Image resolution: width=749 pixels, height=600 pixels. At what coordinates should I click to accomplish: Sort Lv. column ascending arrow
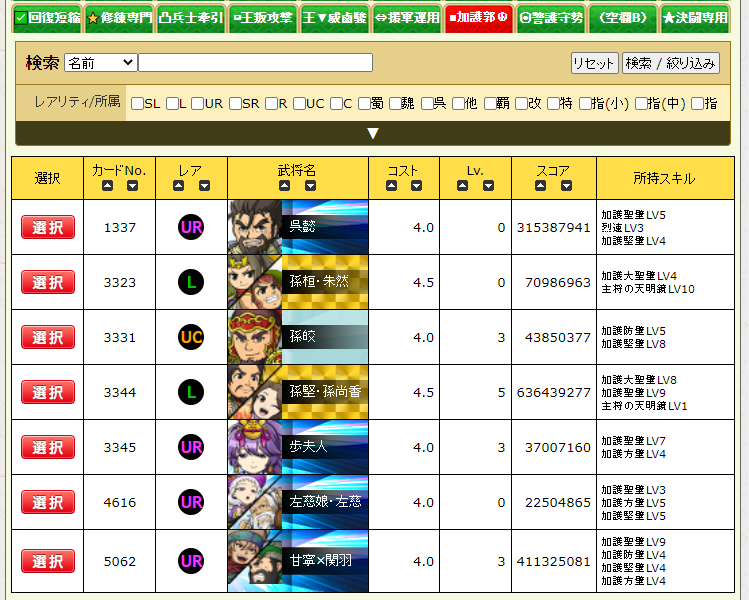point(462,185)
